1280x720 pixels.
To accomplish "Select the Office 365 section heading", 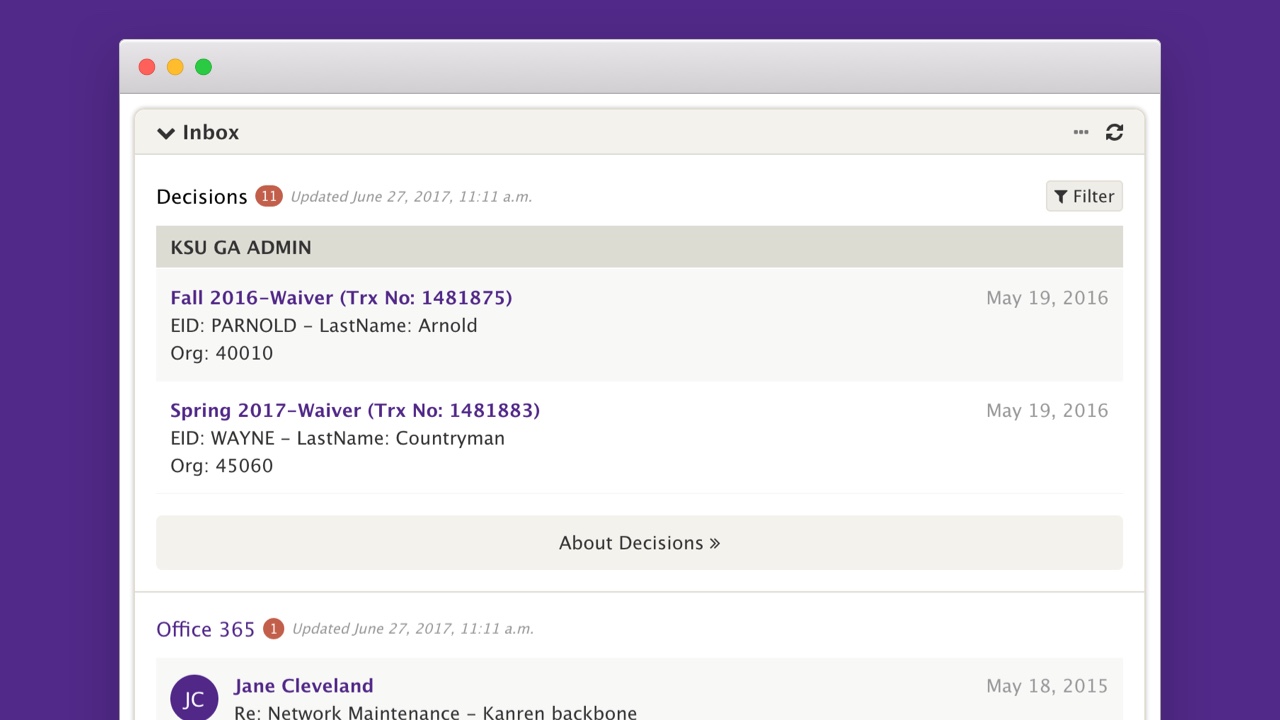I will click(x=205, y=629).
